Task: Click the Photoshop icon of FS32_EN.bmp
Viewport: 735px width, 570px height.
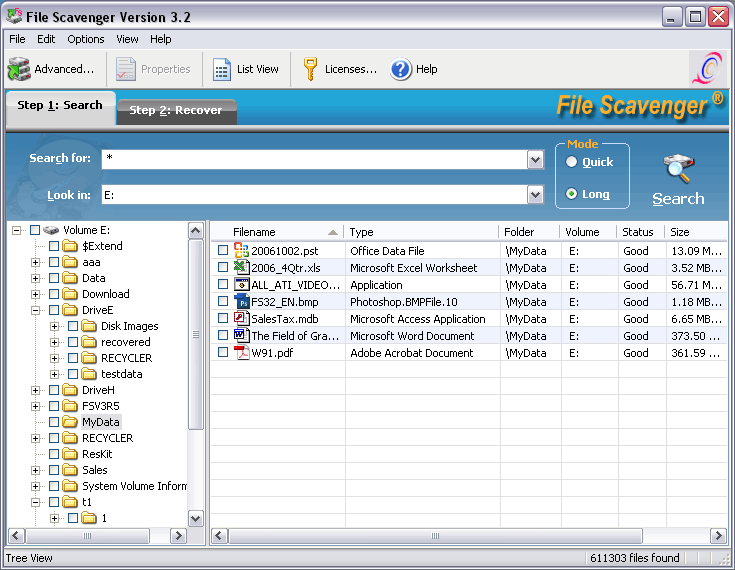Action: point(241,302)
